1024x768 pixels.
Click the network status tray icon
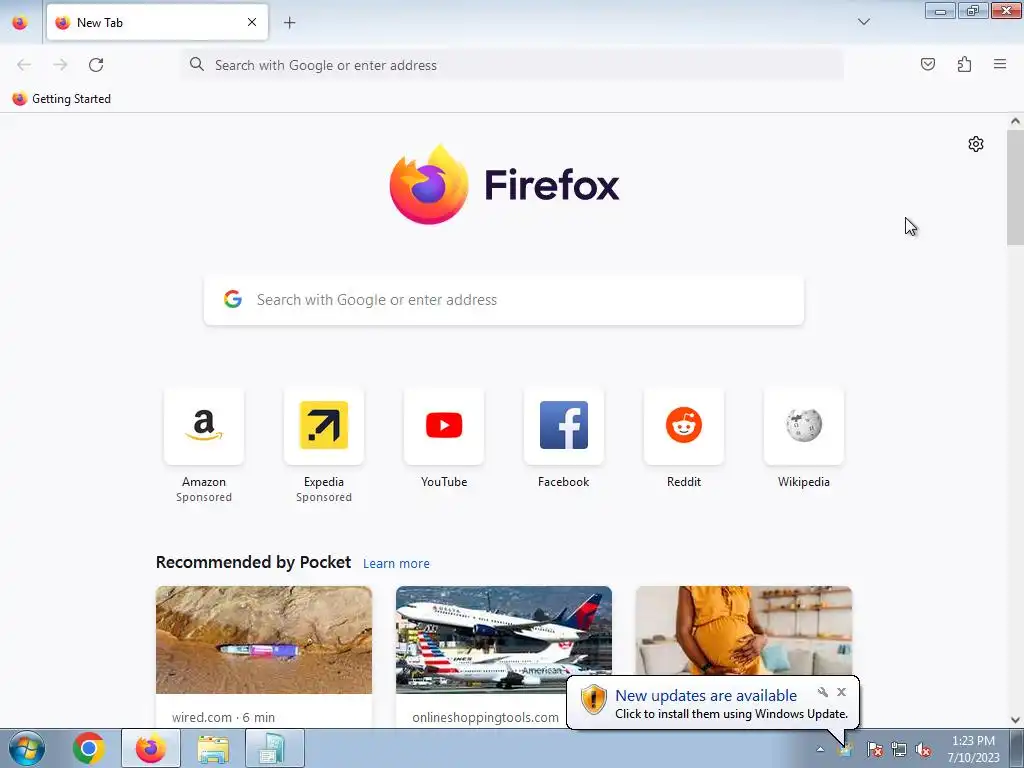pos(899,749)
